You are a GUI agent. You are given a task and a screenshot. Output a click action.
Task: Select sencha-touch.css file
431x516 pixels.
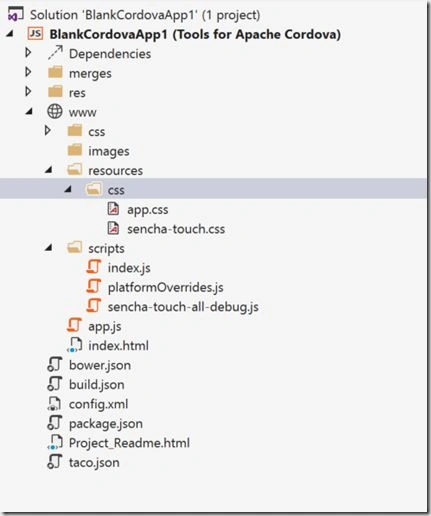(x=176, y=229)
